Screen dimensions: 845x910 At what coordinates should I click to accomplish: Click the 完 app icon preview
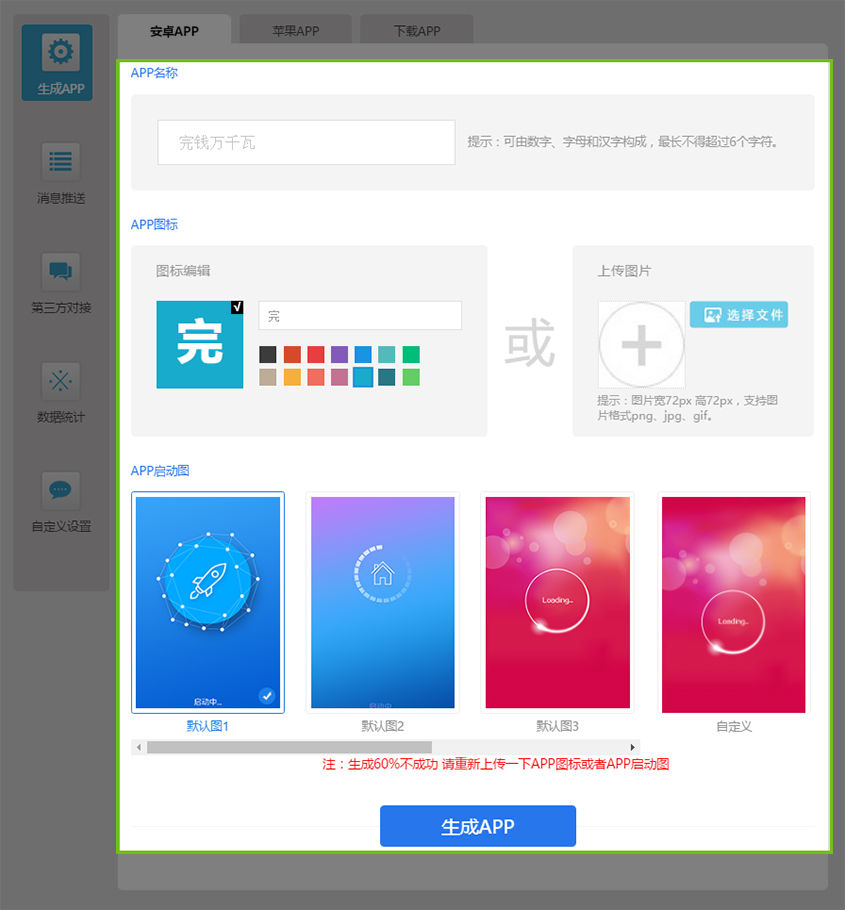tap(199, 344)
